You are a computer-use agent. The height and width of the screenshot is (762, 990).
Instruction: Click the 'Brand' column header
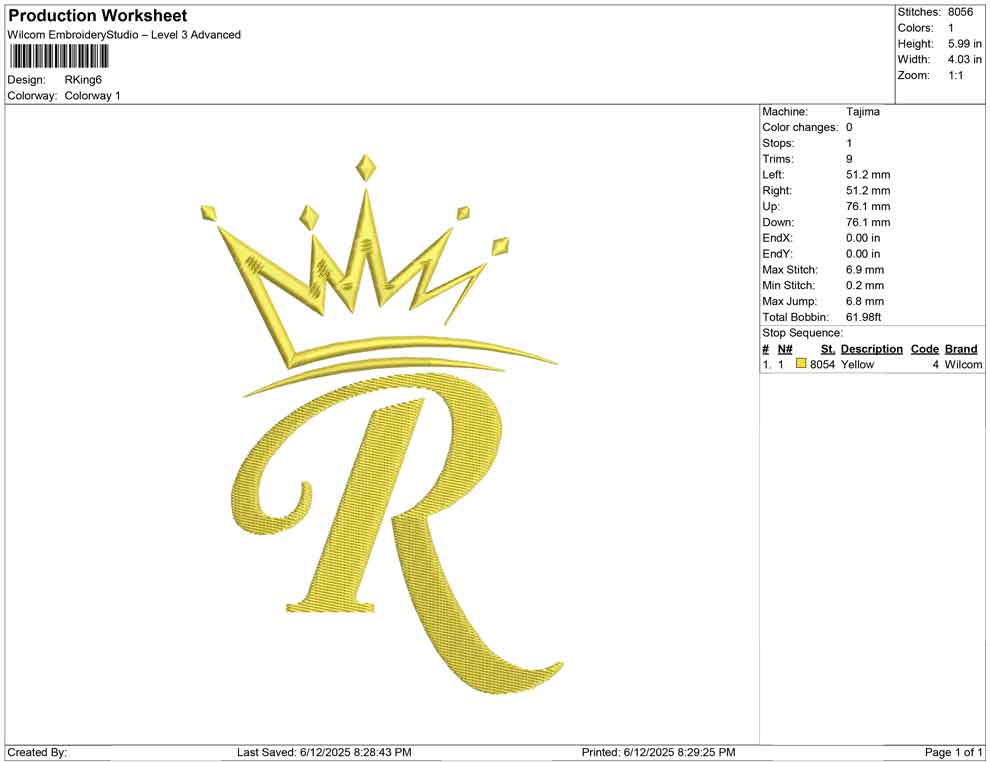(x=961, y=348)
